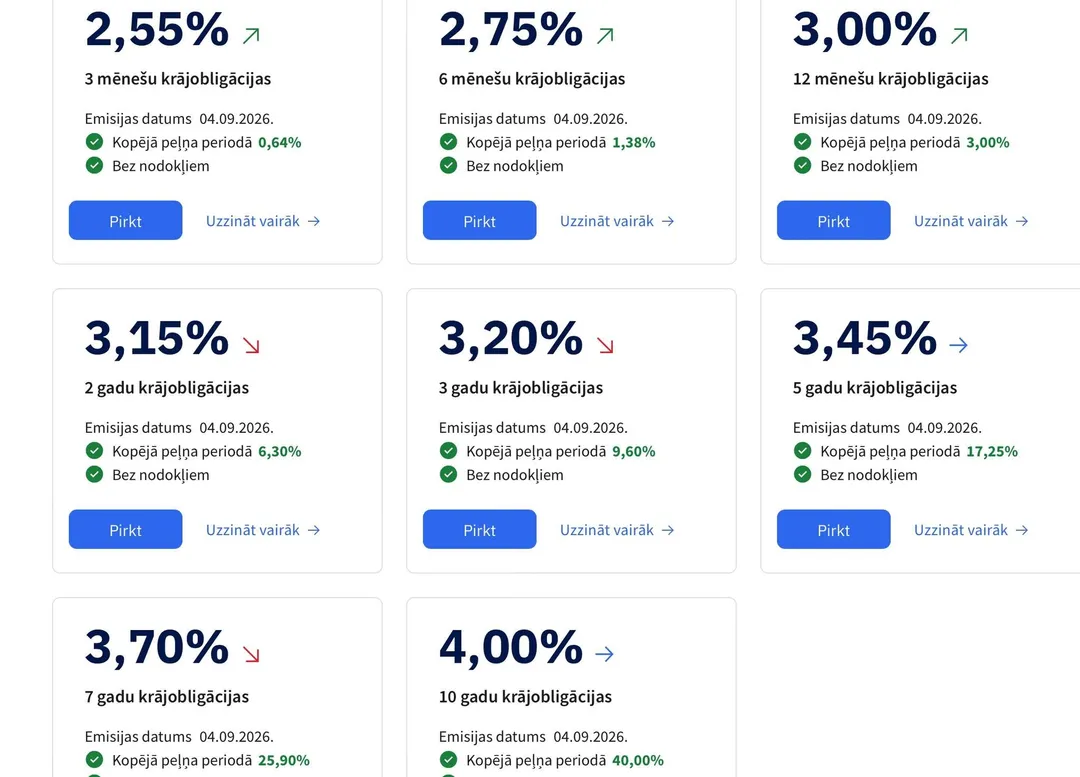
Task: Click green up arrow next to 2,75%
Action: 605,35
